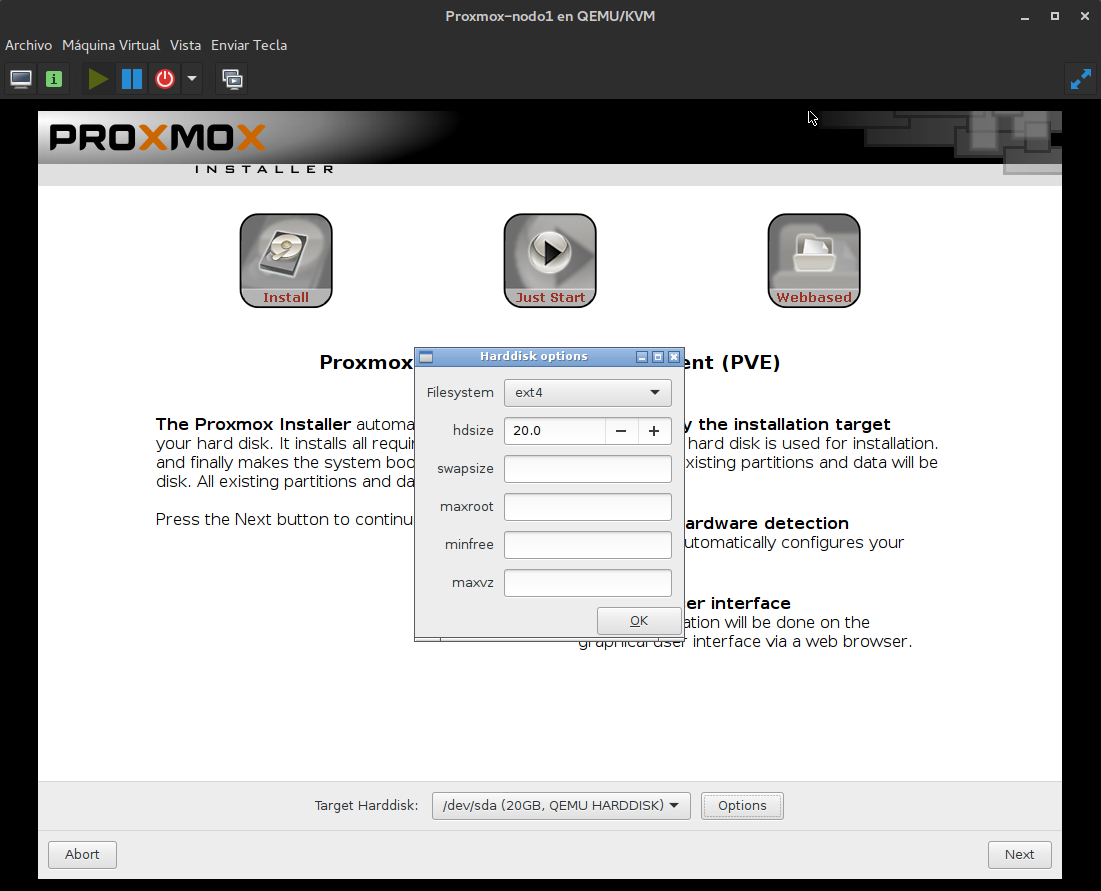Increase hdsize with plus button

[x=654, y=430]
